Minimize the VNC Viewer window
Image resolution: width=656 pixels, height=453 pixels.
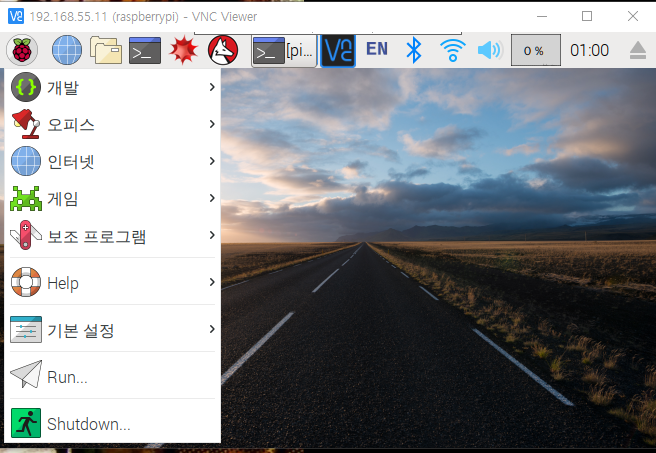pyautogui.click(x=542, y=16)
